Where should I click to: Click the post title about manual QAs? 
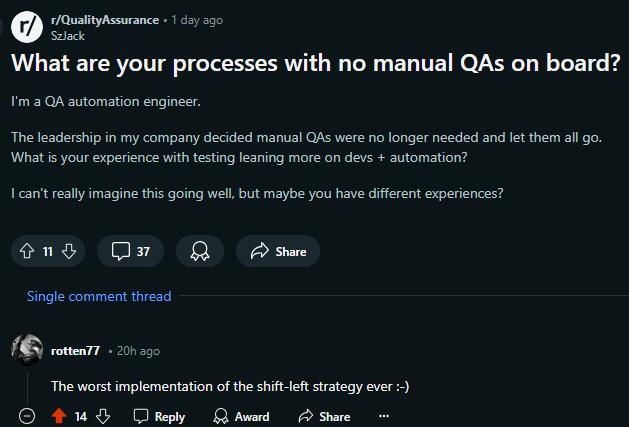(x=315, y=63)
